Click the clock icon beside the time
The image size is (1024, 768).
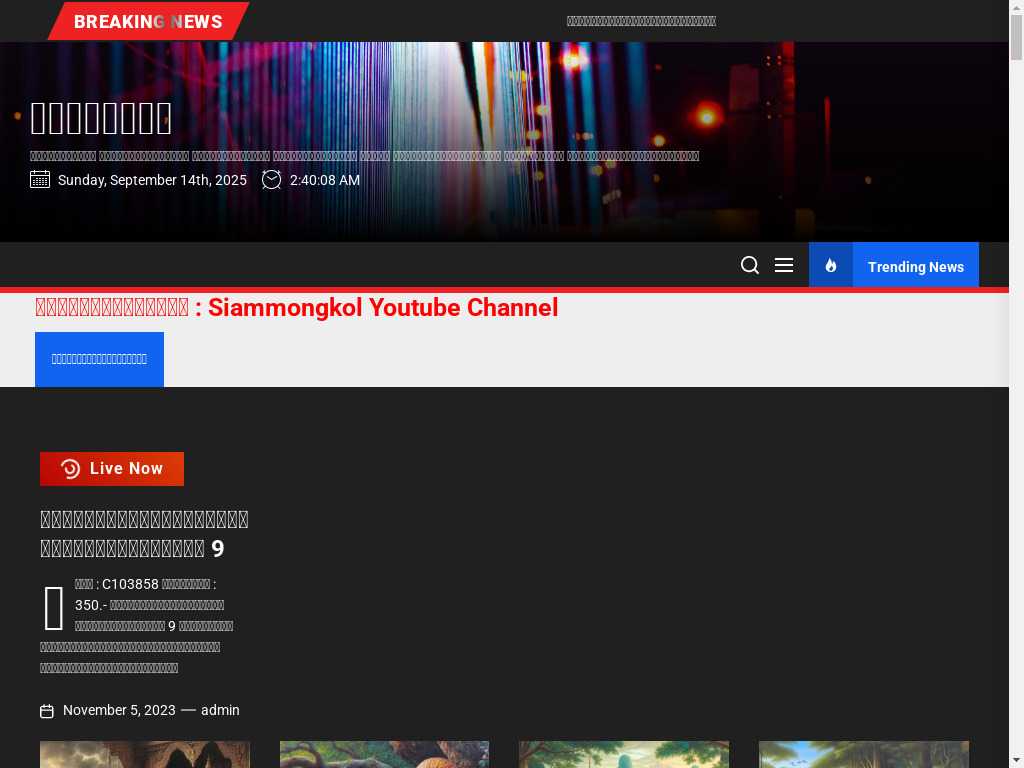point(271,180)
